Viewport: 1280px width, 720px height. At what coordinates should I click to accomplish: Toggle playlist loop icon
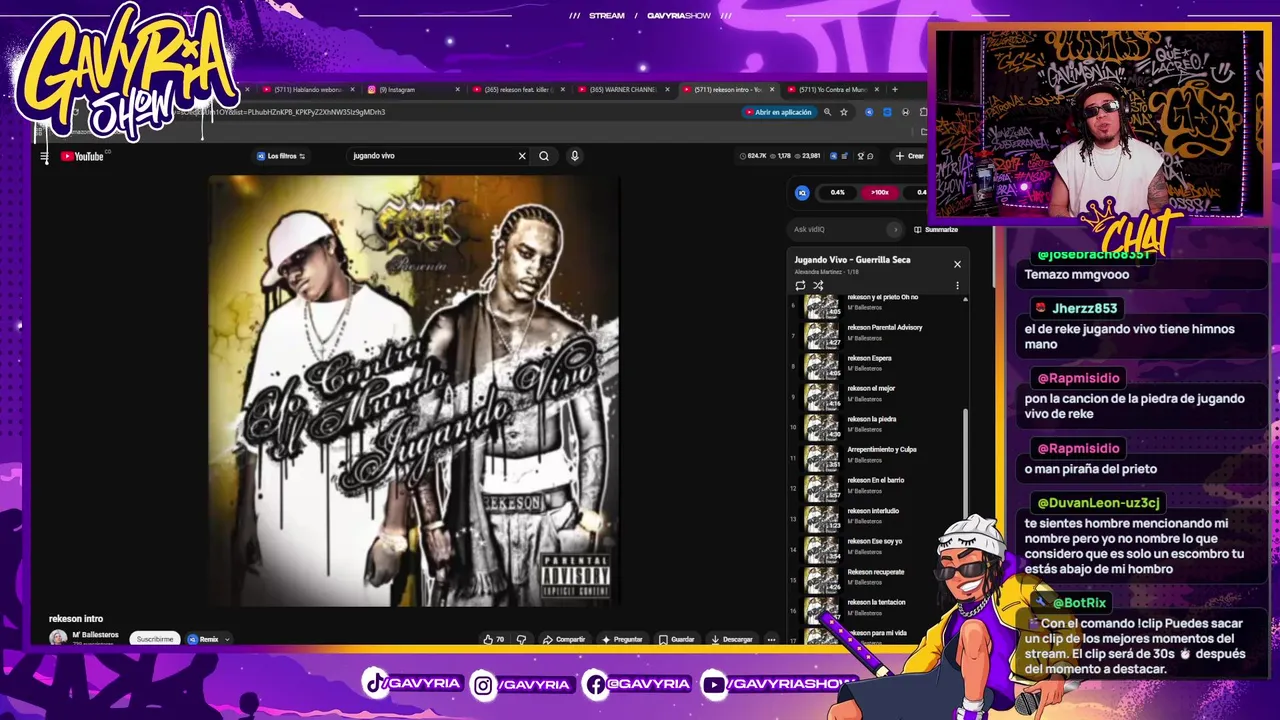pos(800,285)
